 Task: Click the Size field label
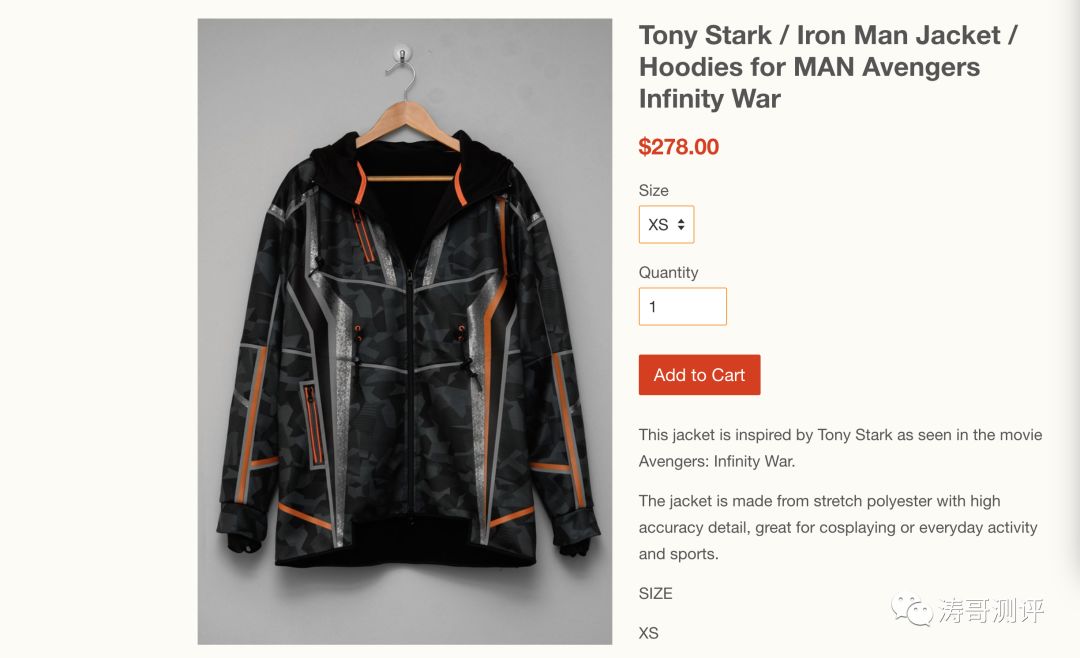coord(653,190)
